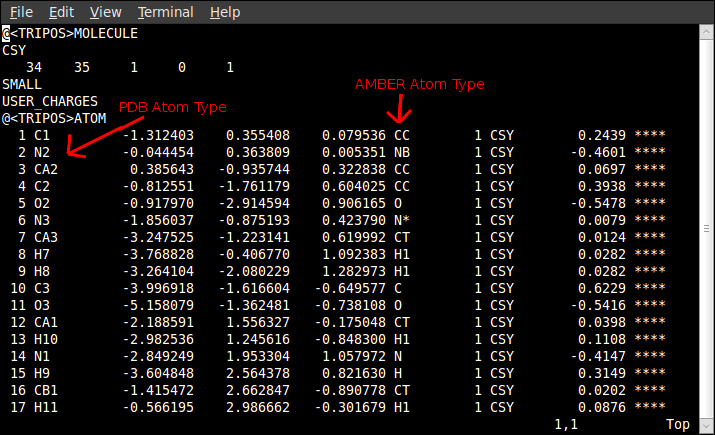The width and height of the screenshot is (715, 435).
Task: Click charge value -0.5478
Action: tap(598, 203)
